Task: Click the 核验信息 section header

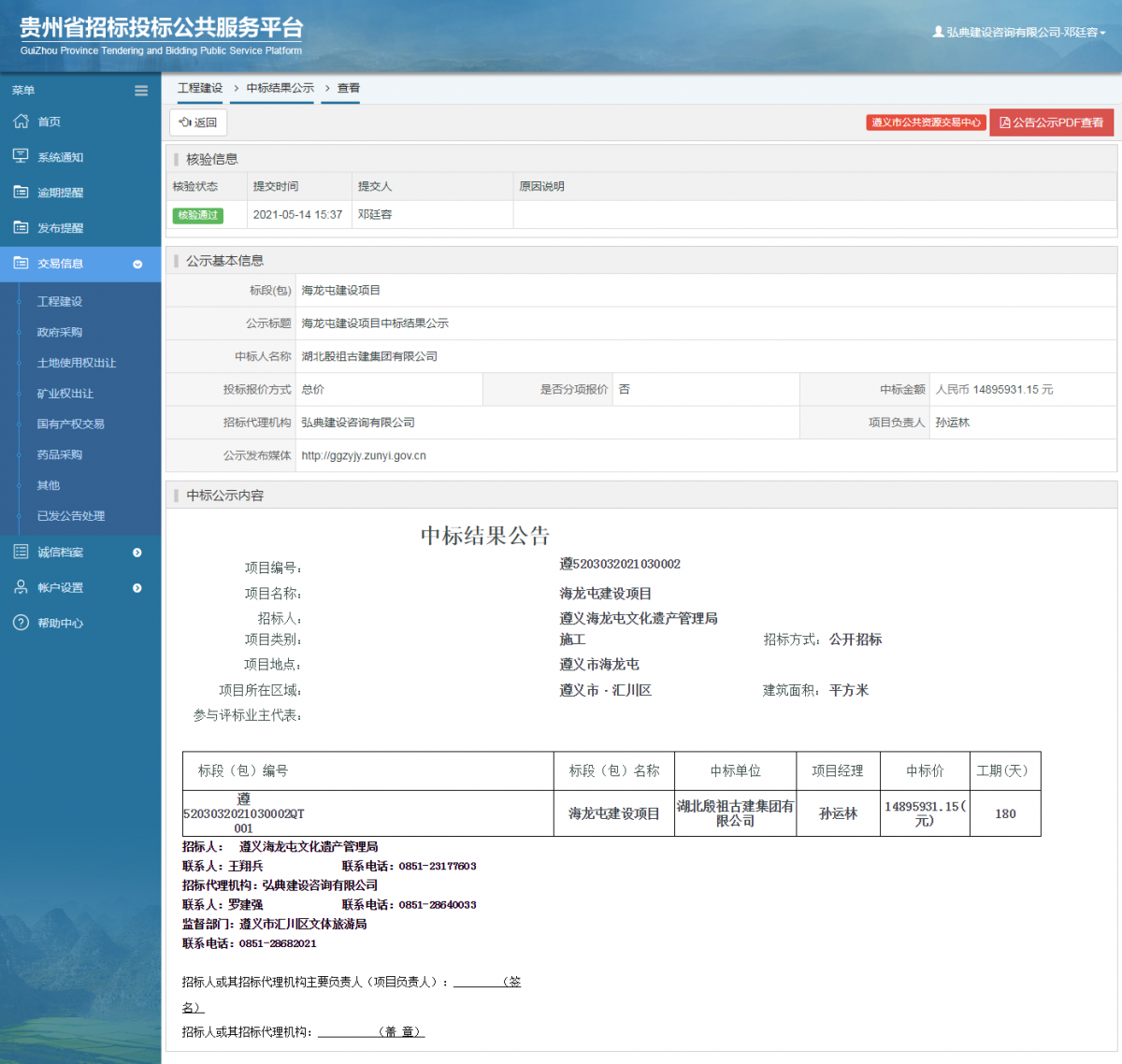Action: (212, 160)
